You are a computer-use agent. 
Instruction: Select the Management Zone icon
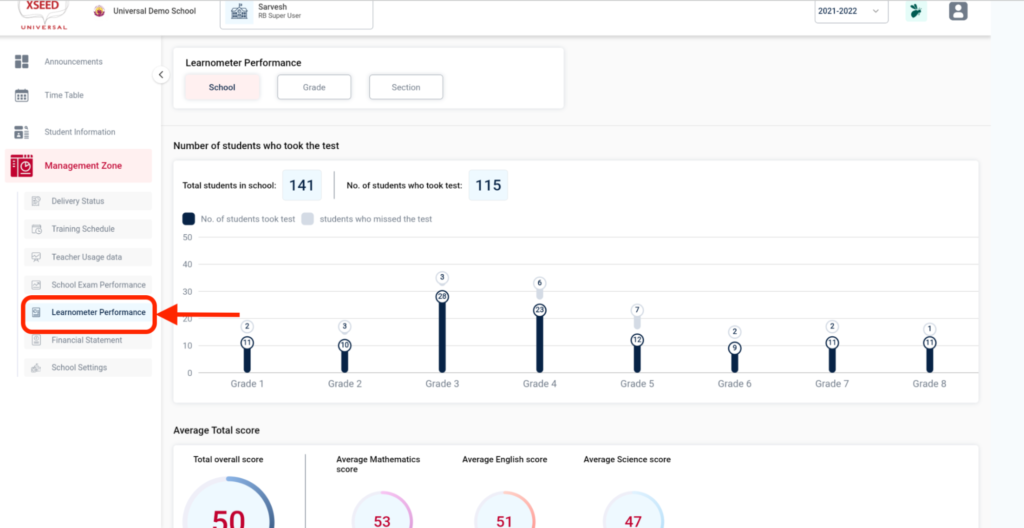(x=22, y=166)
